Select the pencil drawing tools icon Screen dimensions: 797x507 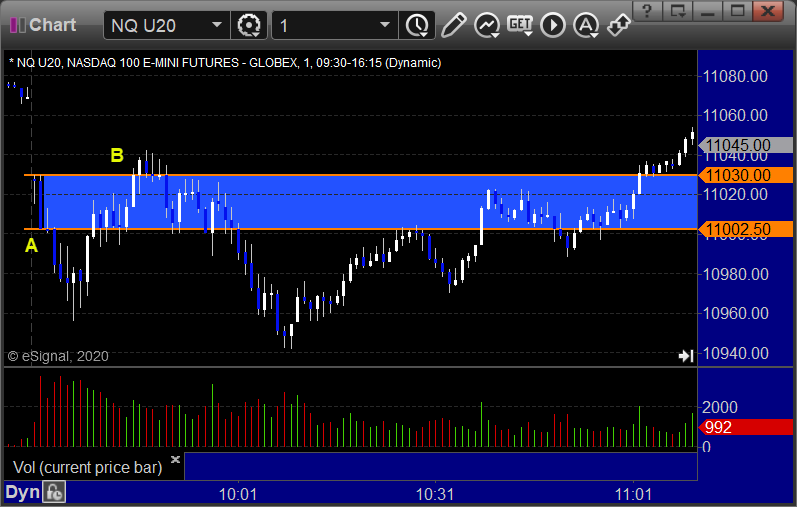click(x=453, y=25)
